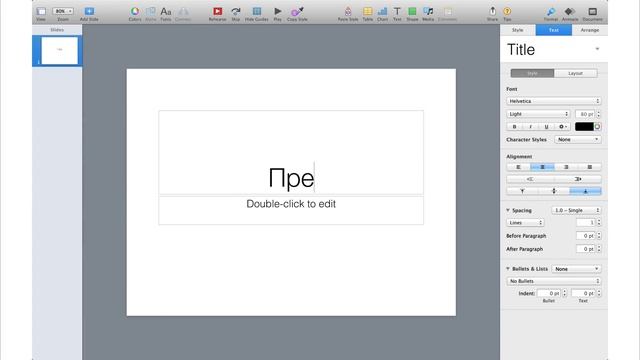Align text right
The height and width of the screenshot is (360, 640).
pos(566,167)
